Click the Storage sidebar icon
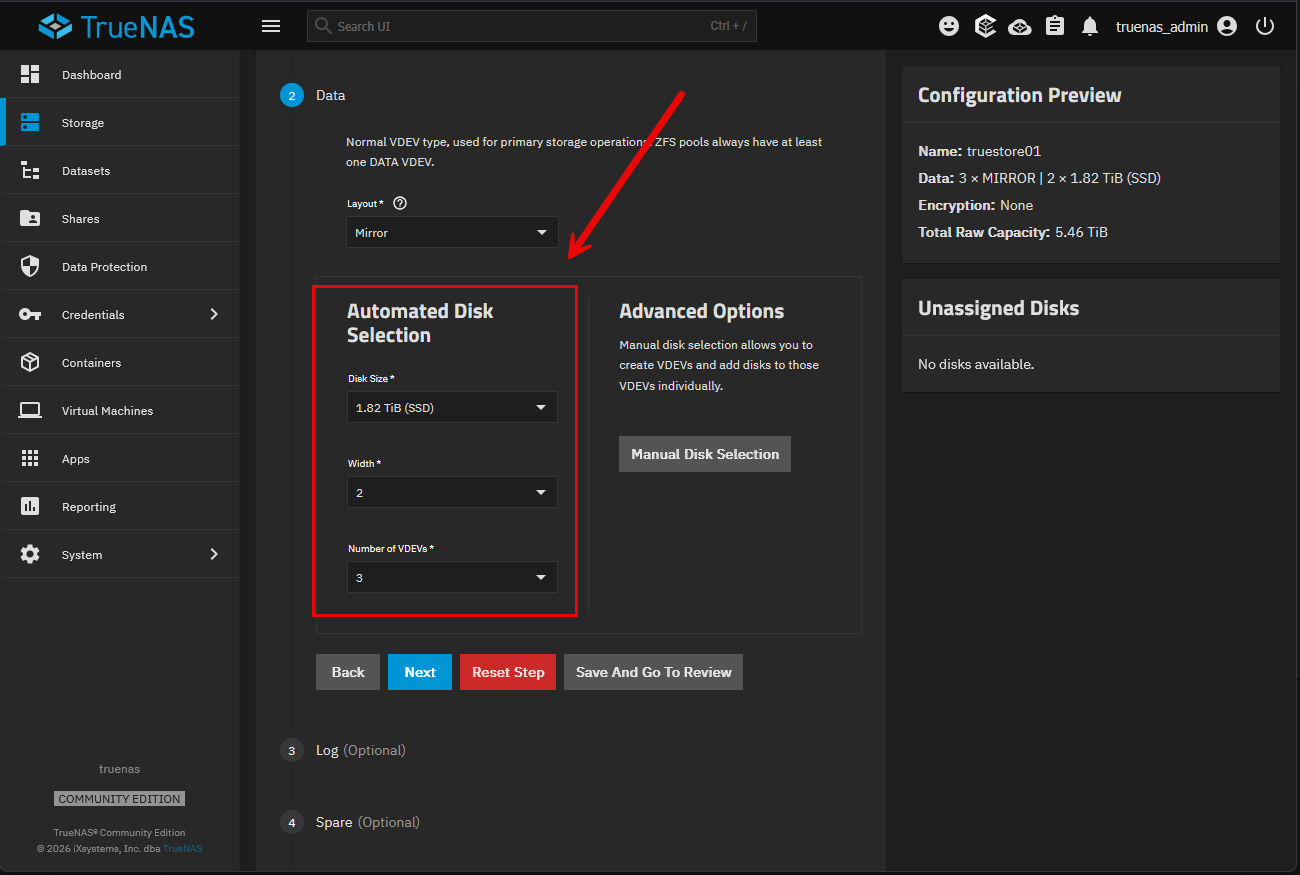Image resolution: width=1300 pixels, height=875 pixels. coord(30,122)
